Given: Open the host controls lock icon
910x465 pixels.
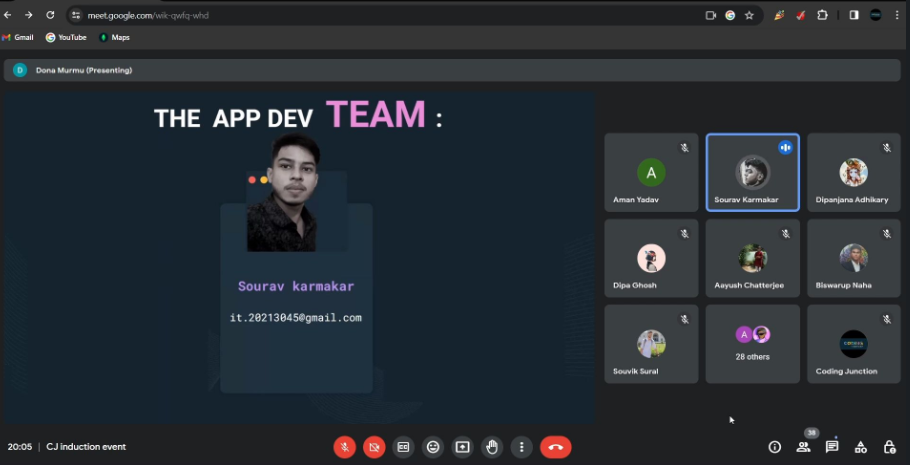Looking at the screenshot, I should point(889,447).
